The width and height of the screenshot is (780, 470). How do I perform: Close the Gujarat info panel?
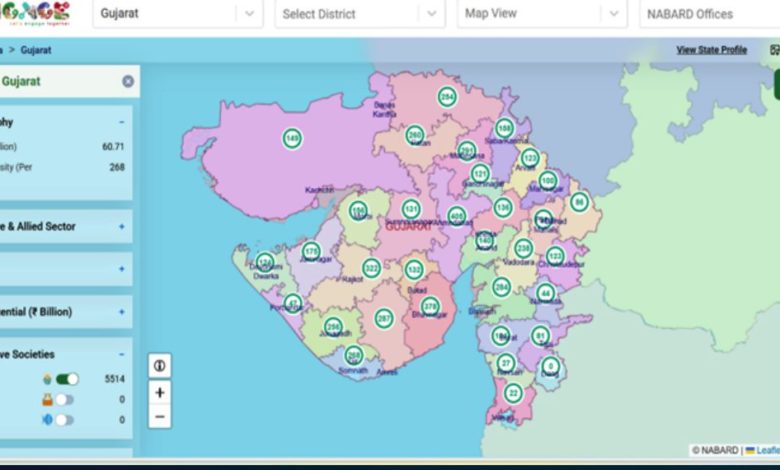(128, 81)
